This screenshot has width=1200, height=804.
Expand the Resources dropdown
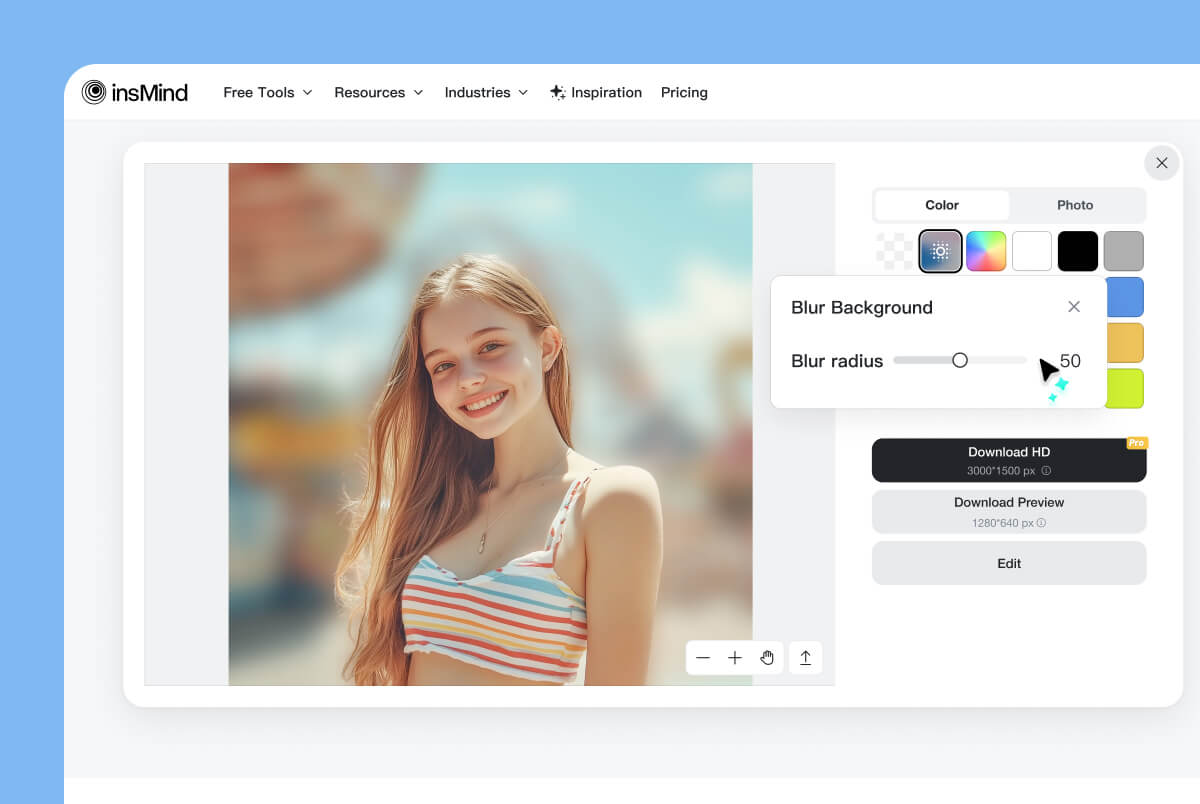pos(378,92)
